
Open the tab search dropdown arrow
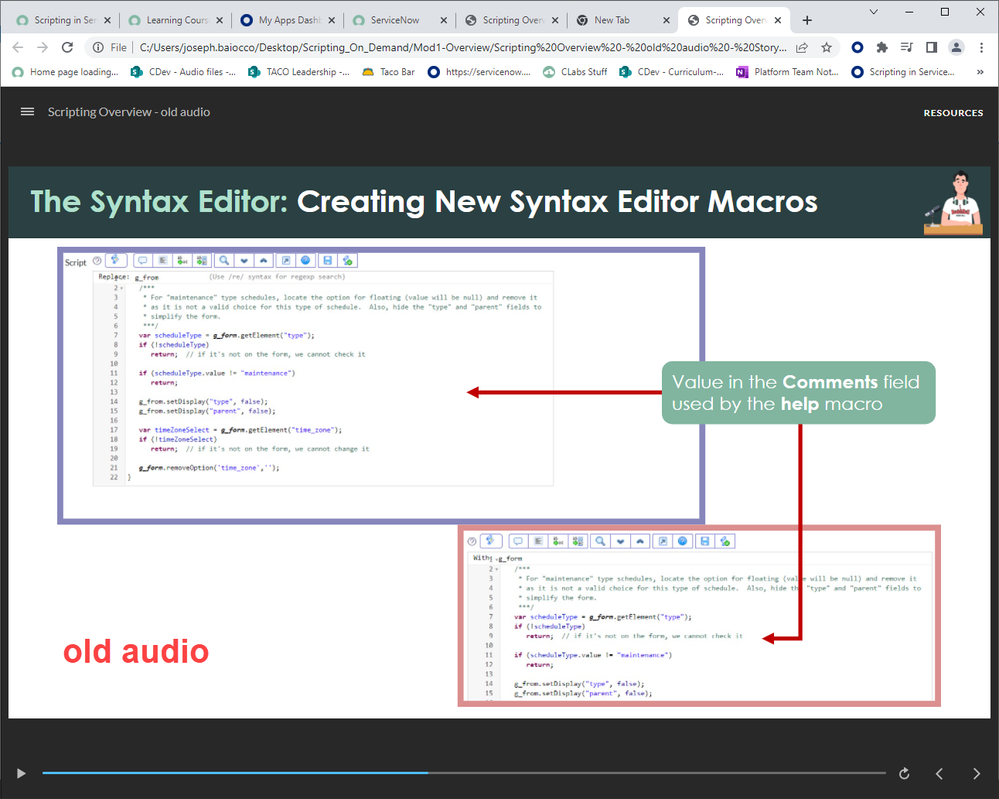click(x=872, y=12)
